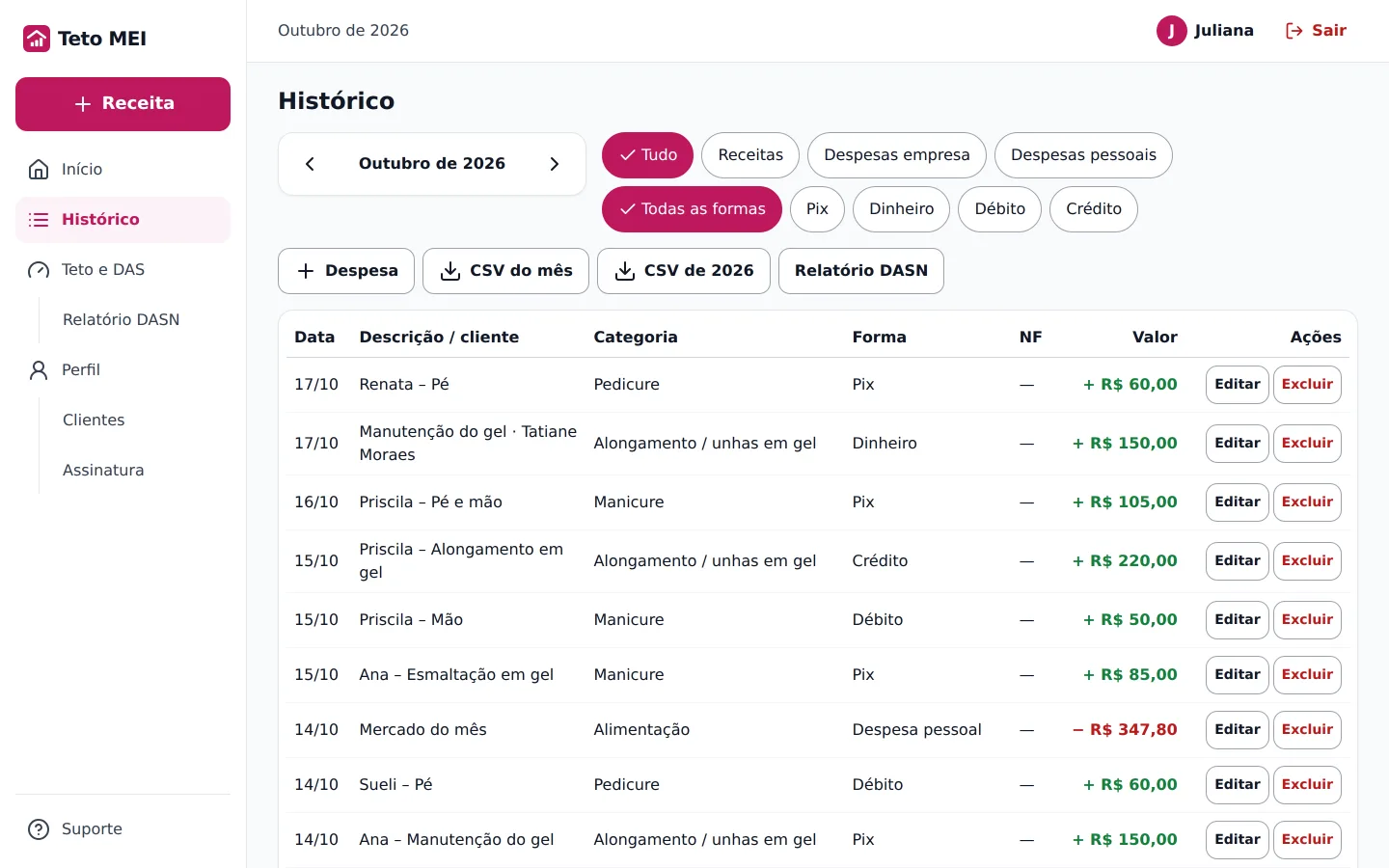
Task: Click the Teto e DAS gauge icon
Action: pyautogui.click(x=39, y=270)
